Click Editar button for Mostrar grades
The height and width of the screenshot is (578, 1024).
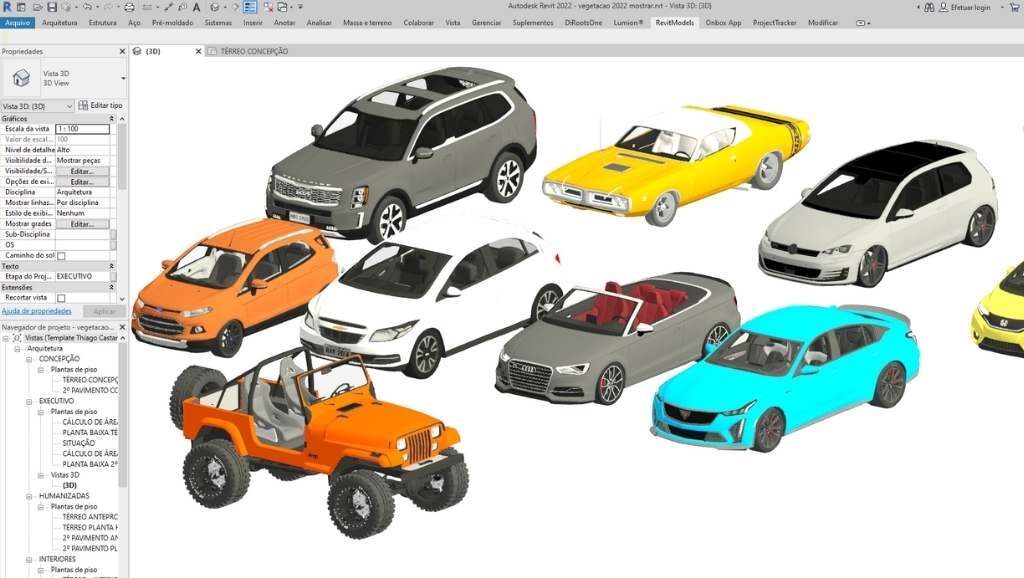(81, 224)
